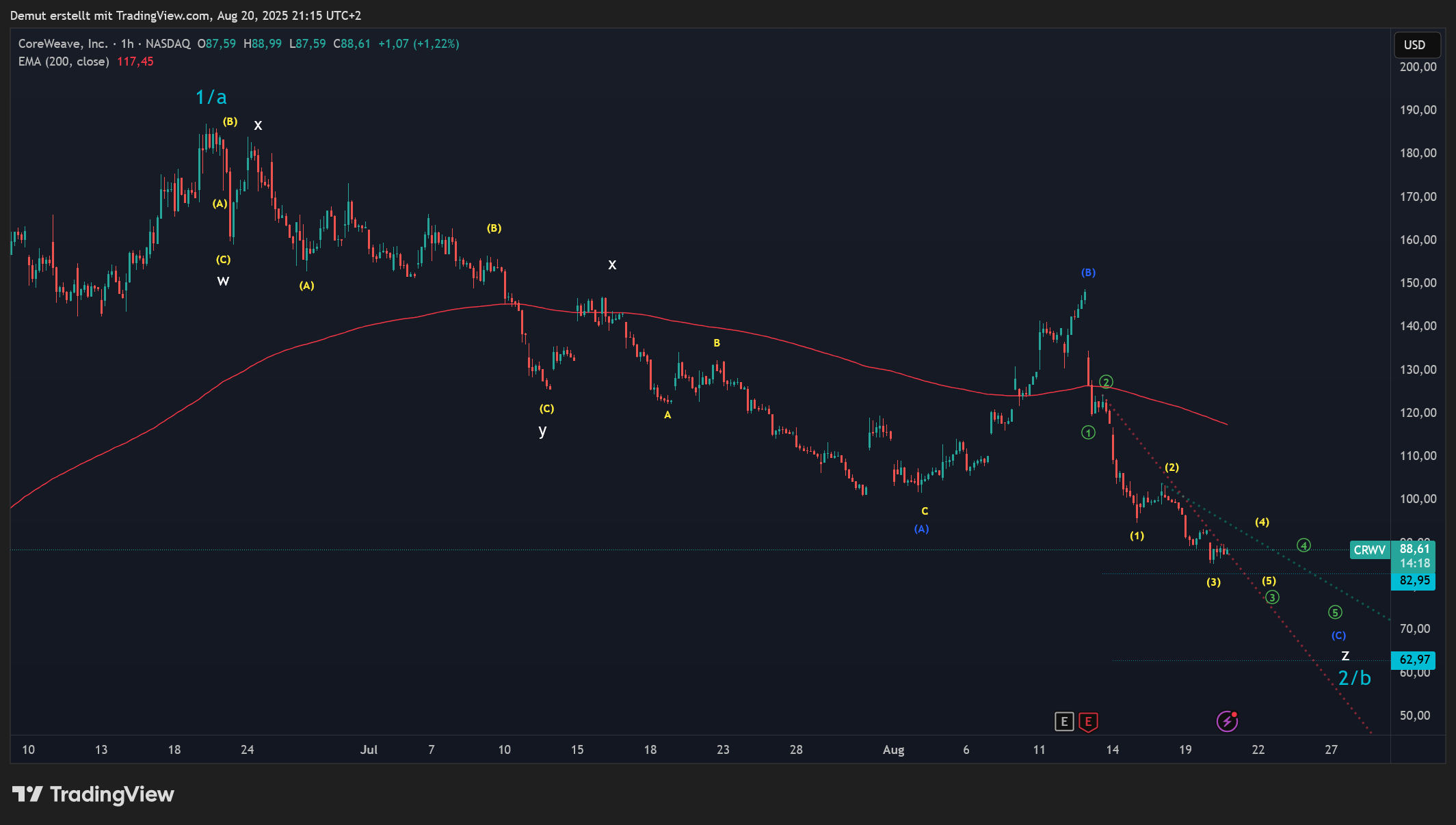Click the 1h interval in chart legend

coord(127,44)
